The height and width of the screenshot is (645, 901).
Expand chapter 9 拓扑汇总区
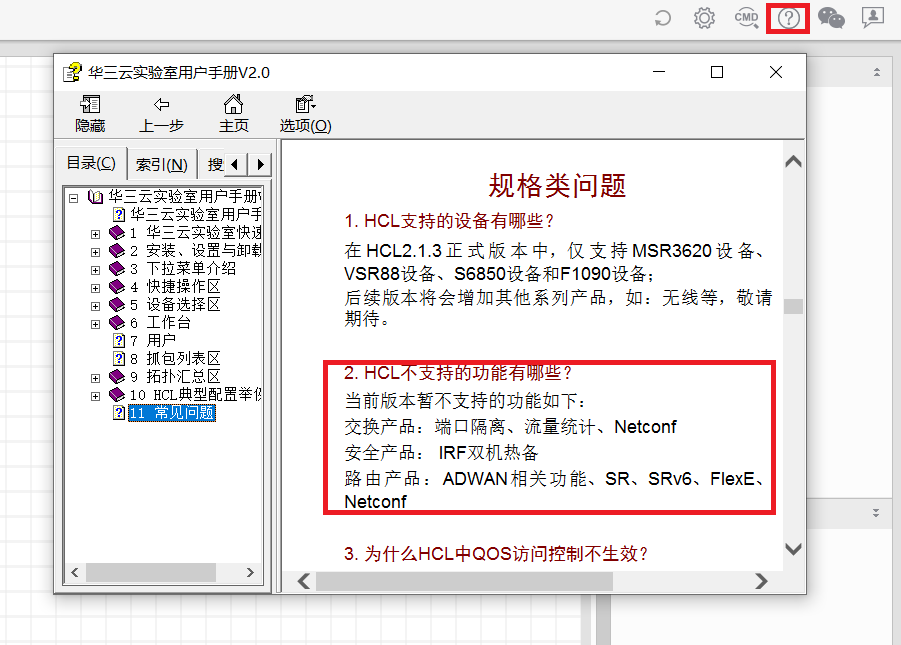(x=95, y=378)
